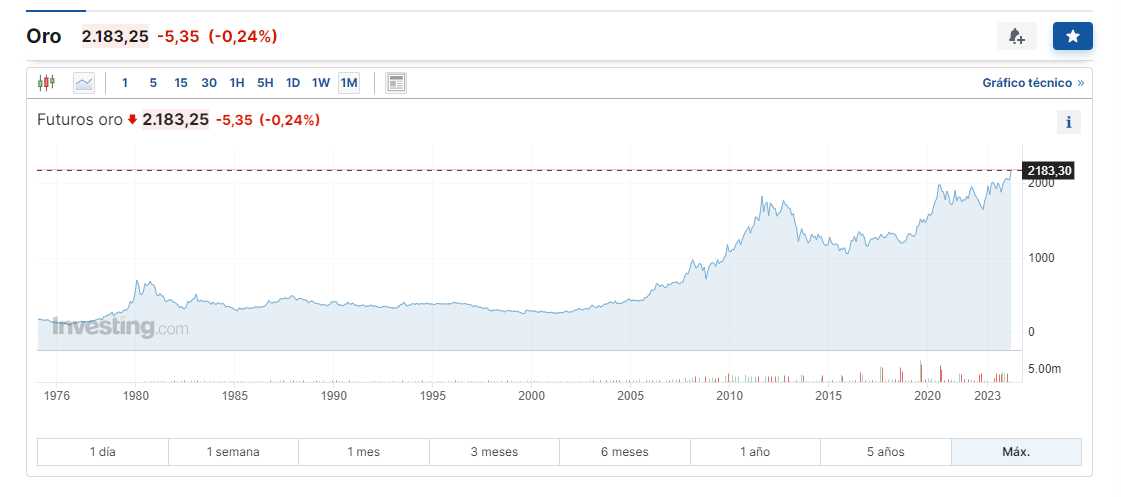1121x497 pixels.
Task: Open the news overlay icon in chart toolbar
Action: pos(396,83)
